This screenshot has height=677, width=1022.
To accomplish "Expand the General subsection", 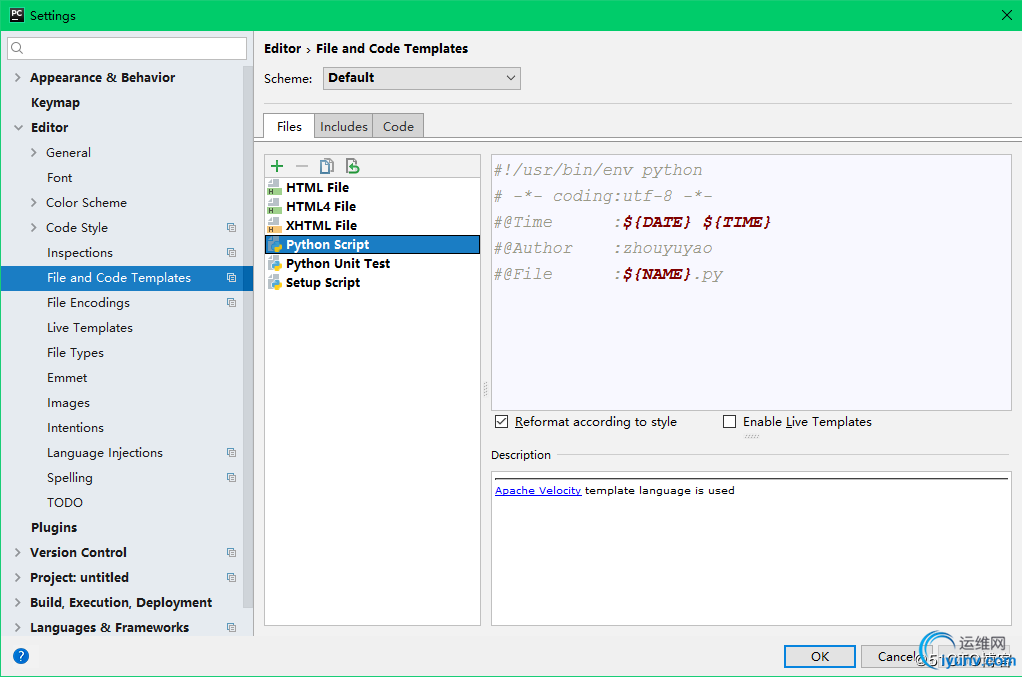I will click(33, 152).
